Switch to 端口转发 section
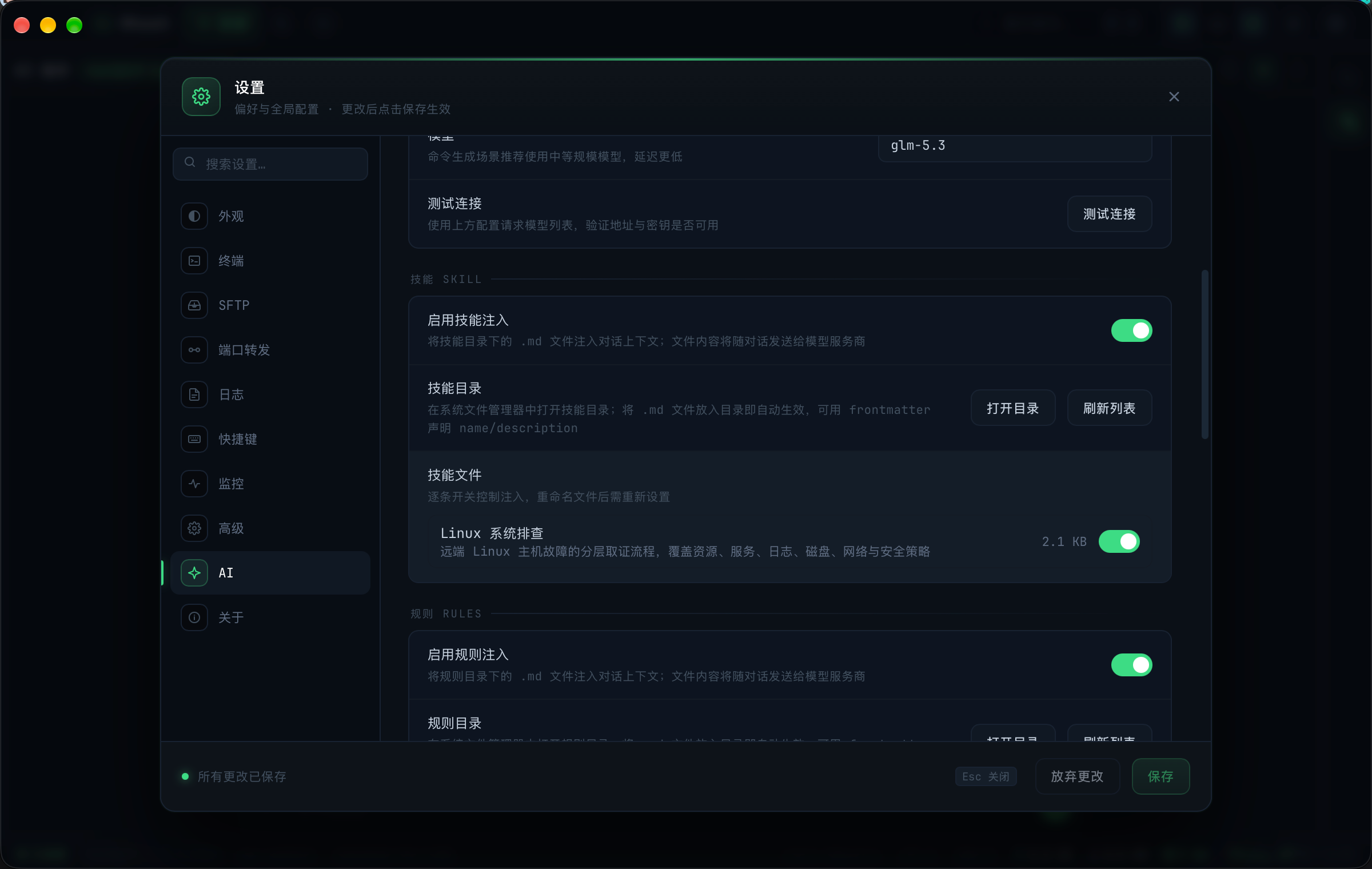The height and width of the screenshot is (869, 1372). [x=270, y=350]
